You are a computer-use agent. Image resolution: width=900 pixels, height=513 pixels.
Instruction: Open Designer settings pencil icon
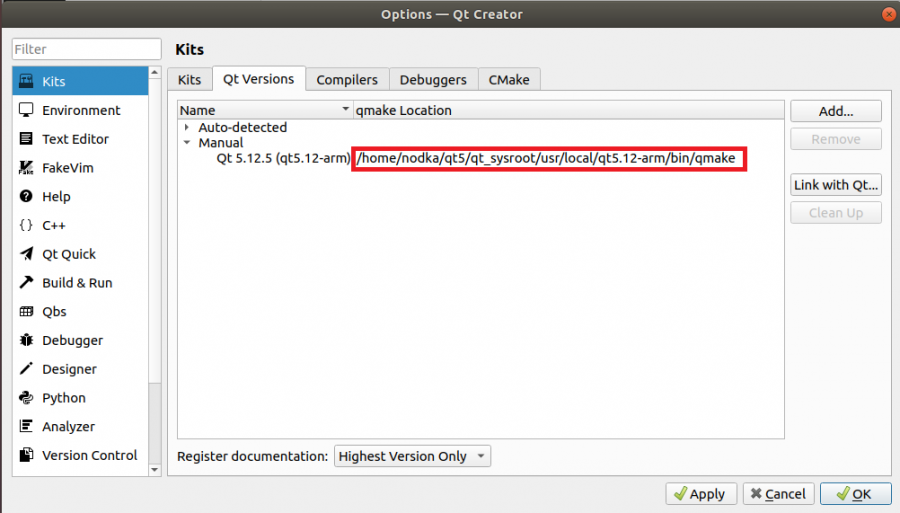pos(26,368)
